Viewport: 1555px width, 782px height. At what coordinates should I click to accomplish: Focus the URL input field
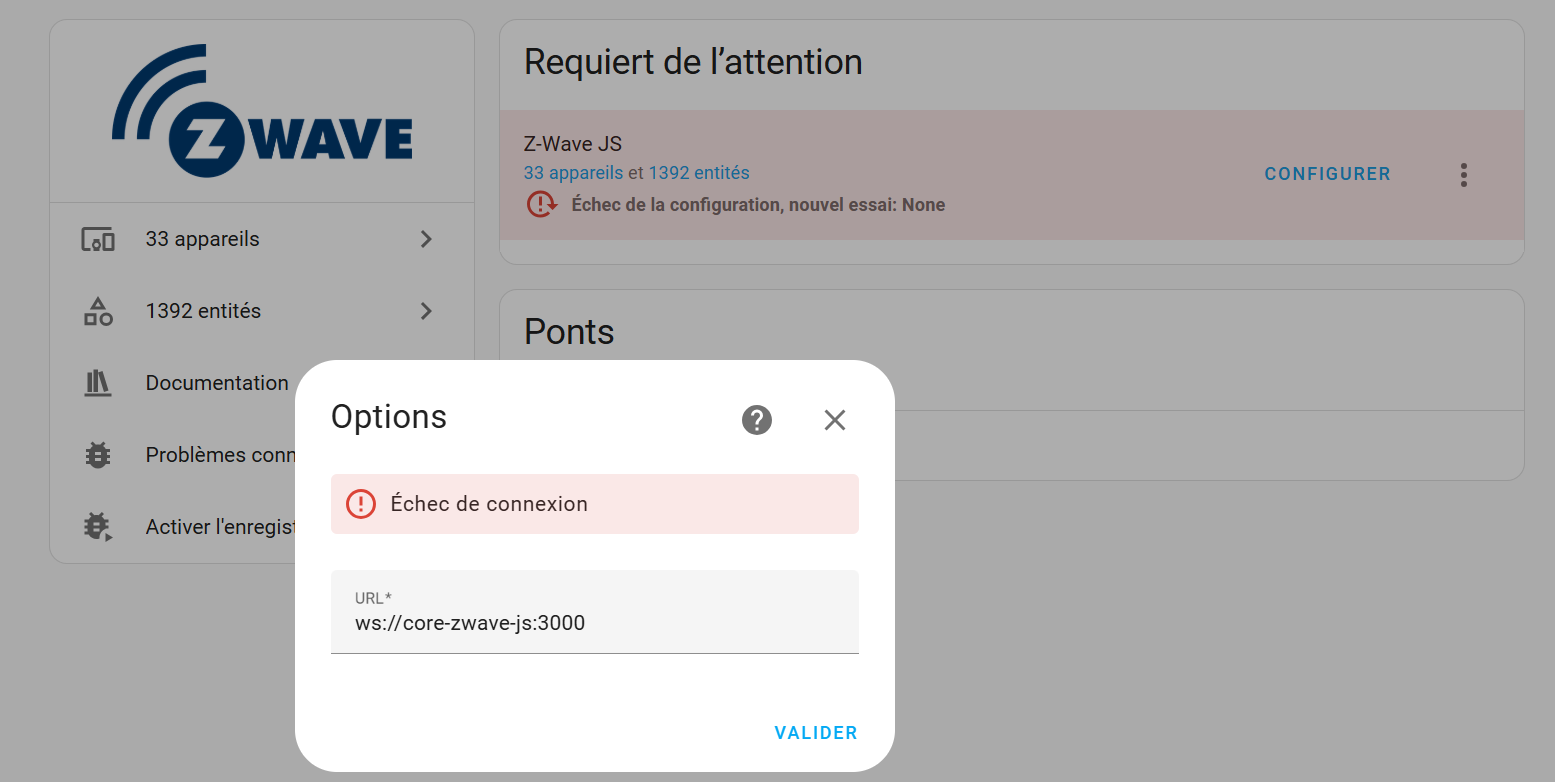tap(594, 623)
